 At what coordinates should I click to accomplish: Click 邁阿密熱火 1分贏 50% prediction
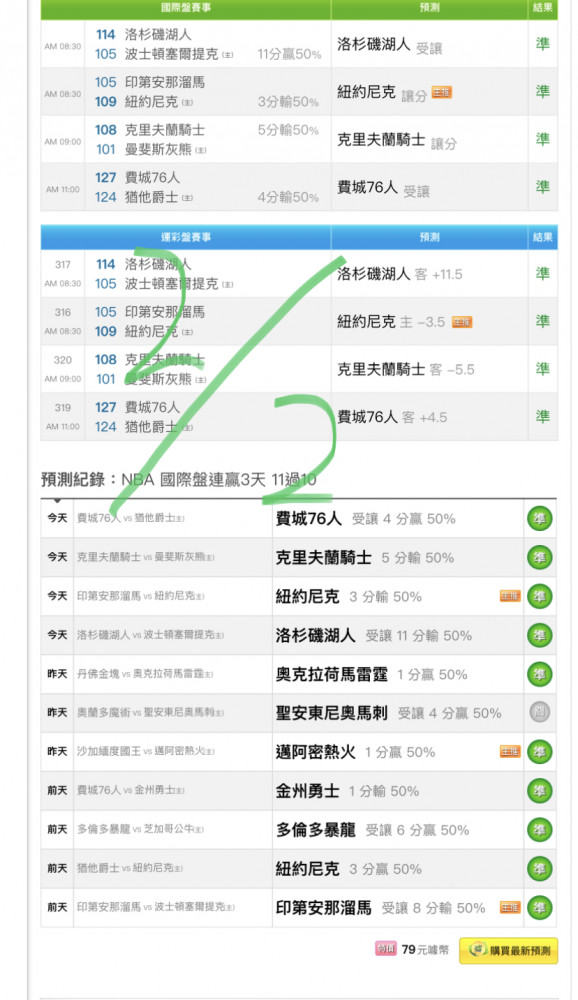[355, 753]
